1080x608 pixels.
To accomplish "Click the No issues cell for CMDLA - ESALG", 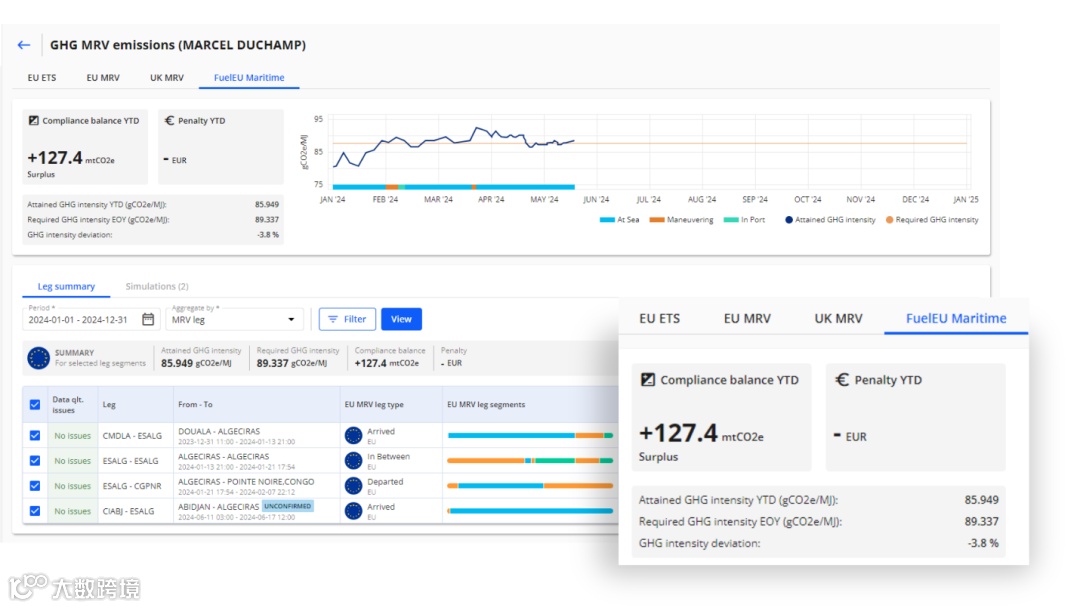I will (72, 436).
